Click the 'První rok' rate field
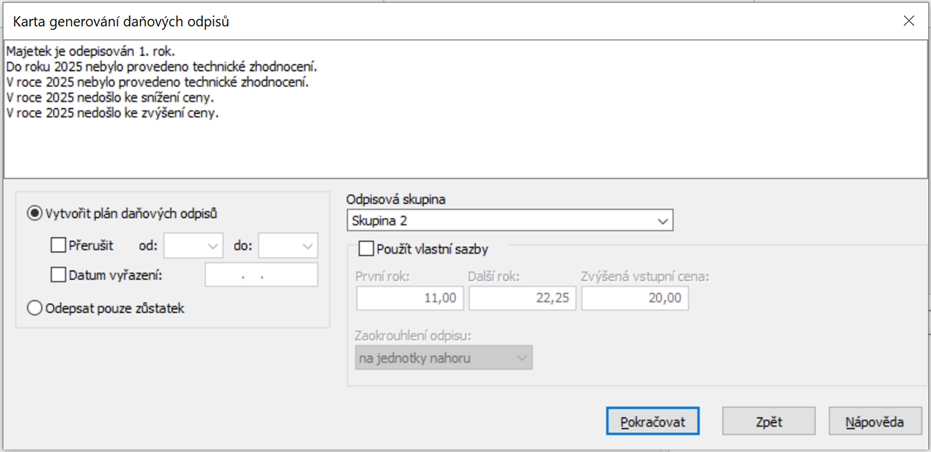Image resolution: width=931 pixels, height=452 pixels. [409, 298]
